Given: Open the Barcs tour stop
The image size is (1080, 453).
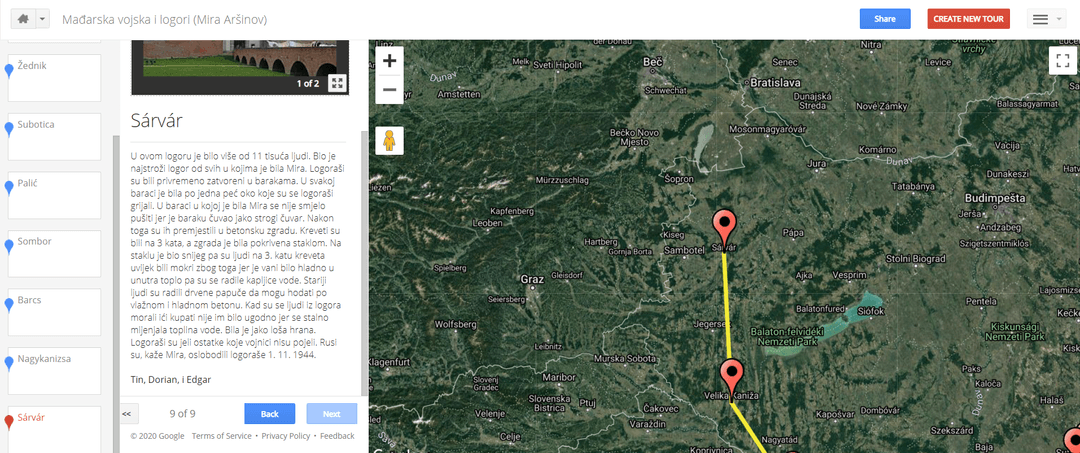Looking at the screenshot, I should (54, 313).
